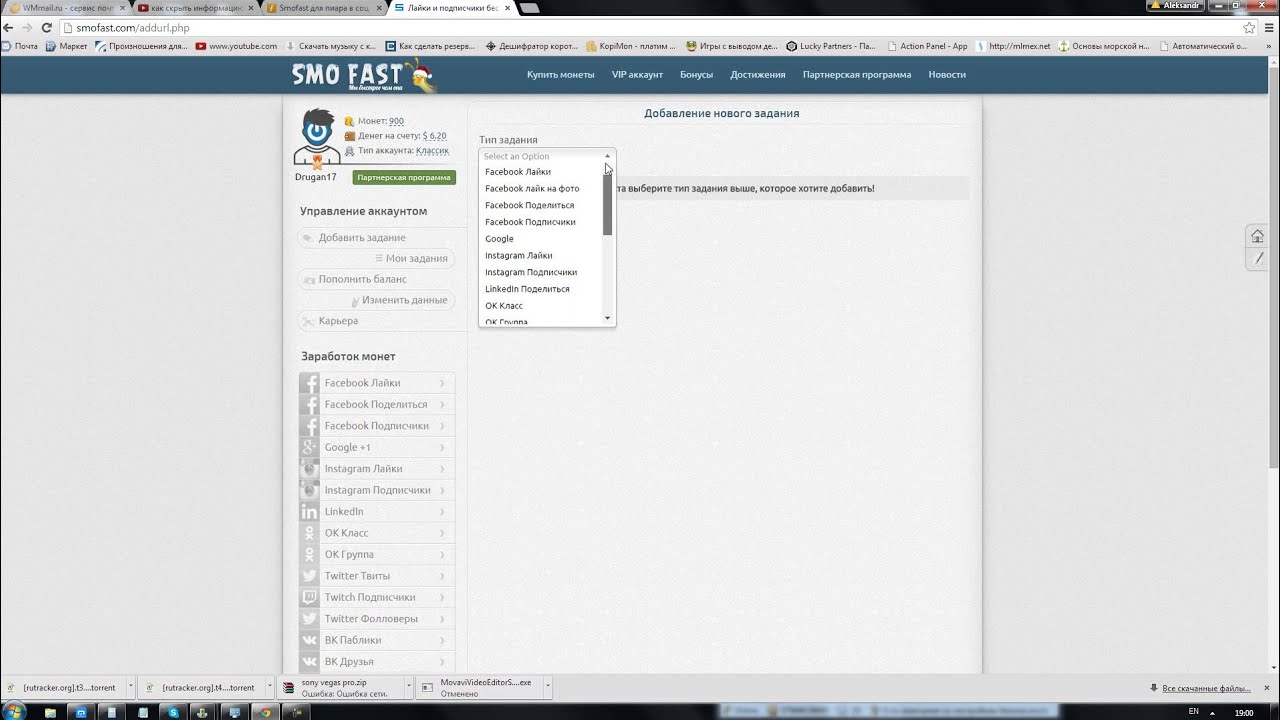Click the Google+ icon in earnings list
This screenshot has height=720, width=1280.
click(x=309, y=447)
